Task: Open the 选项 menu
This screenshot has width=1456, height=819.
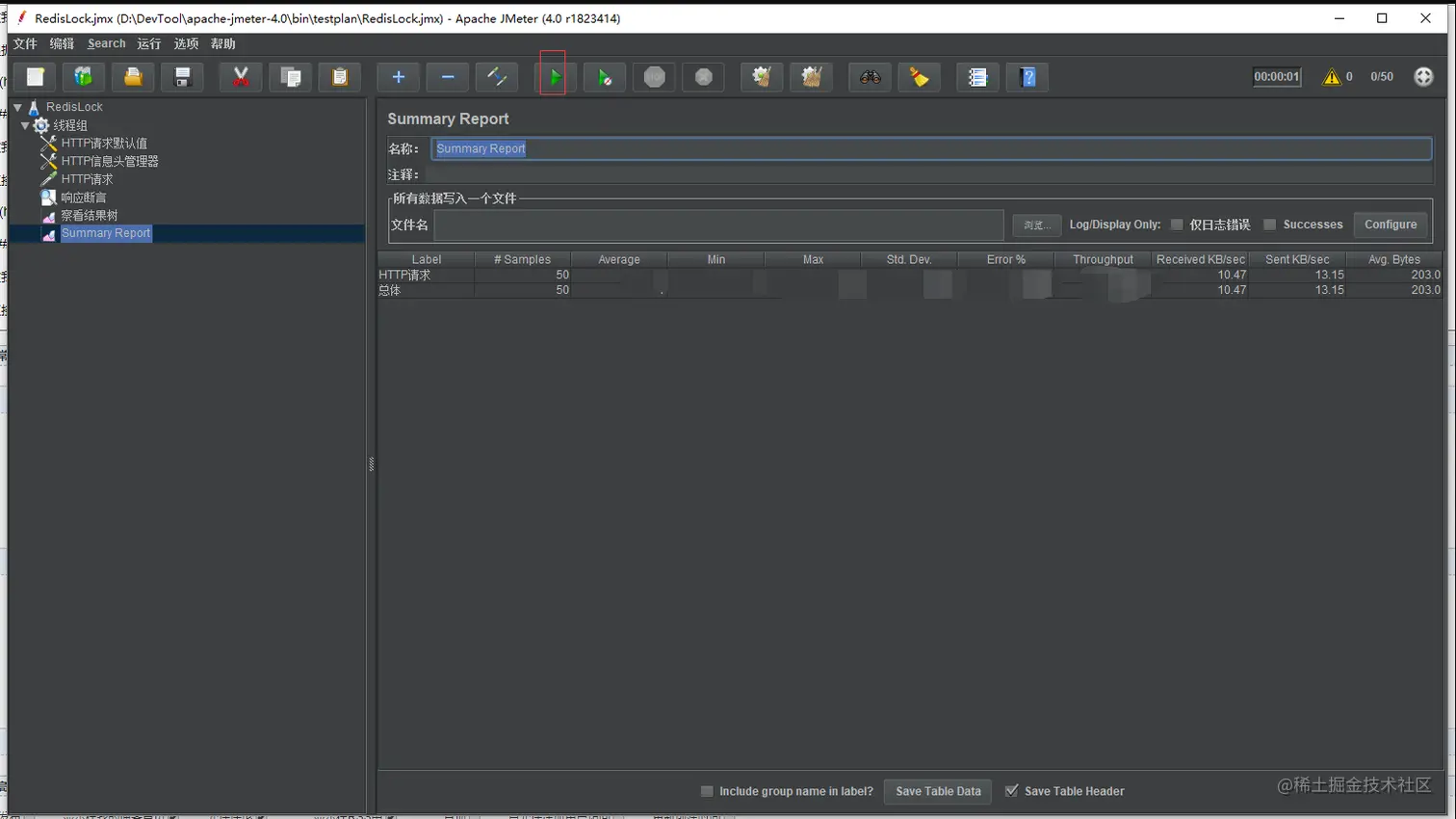Action: (x=186, y=43)
